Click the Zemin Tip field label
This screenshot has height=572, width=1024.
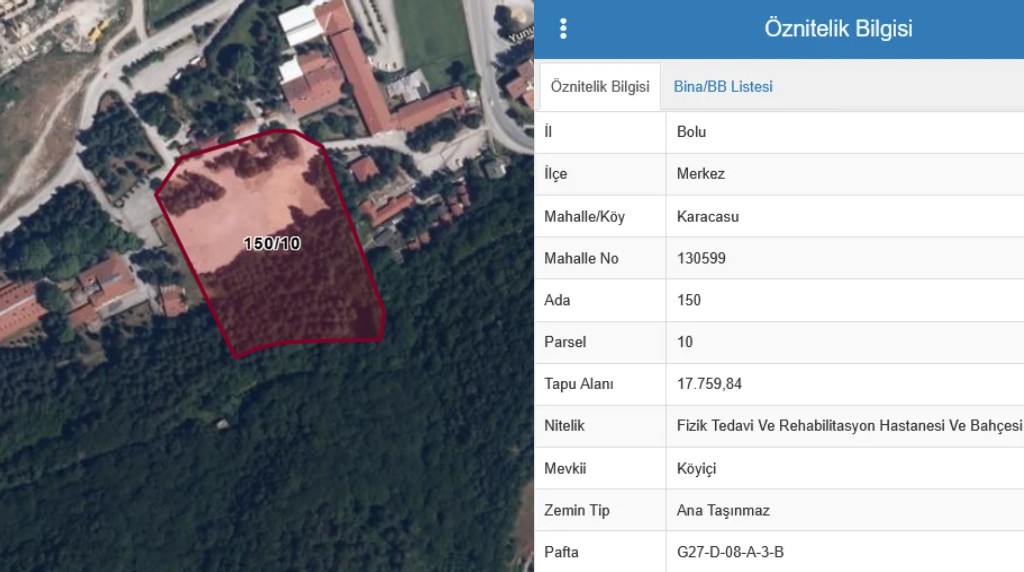point(577,510)
